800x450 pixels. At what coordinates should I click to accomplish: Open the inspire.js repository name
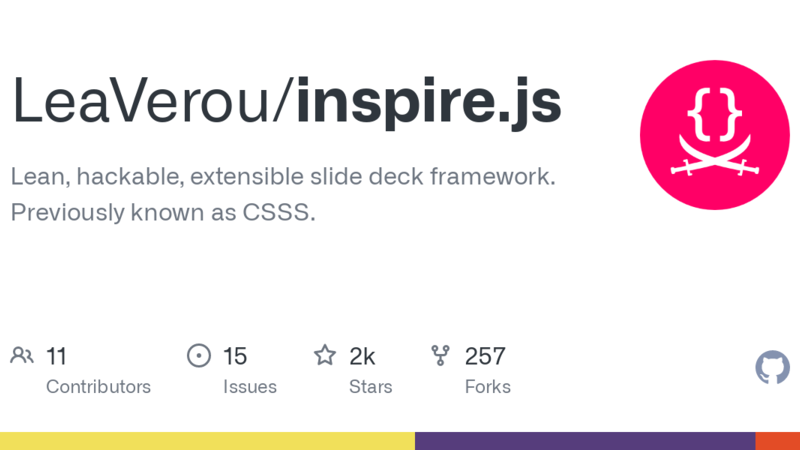coord(428,101)
